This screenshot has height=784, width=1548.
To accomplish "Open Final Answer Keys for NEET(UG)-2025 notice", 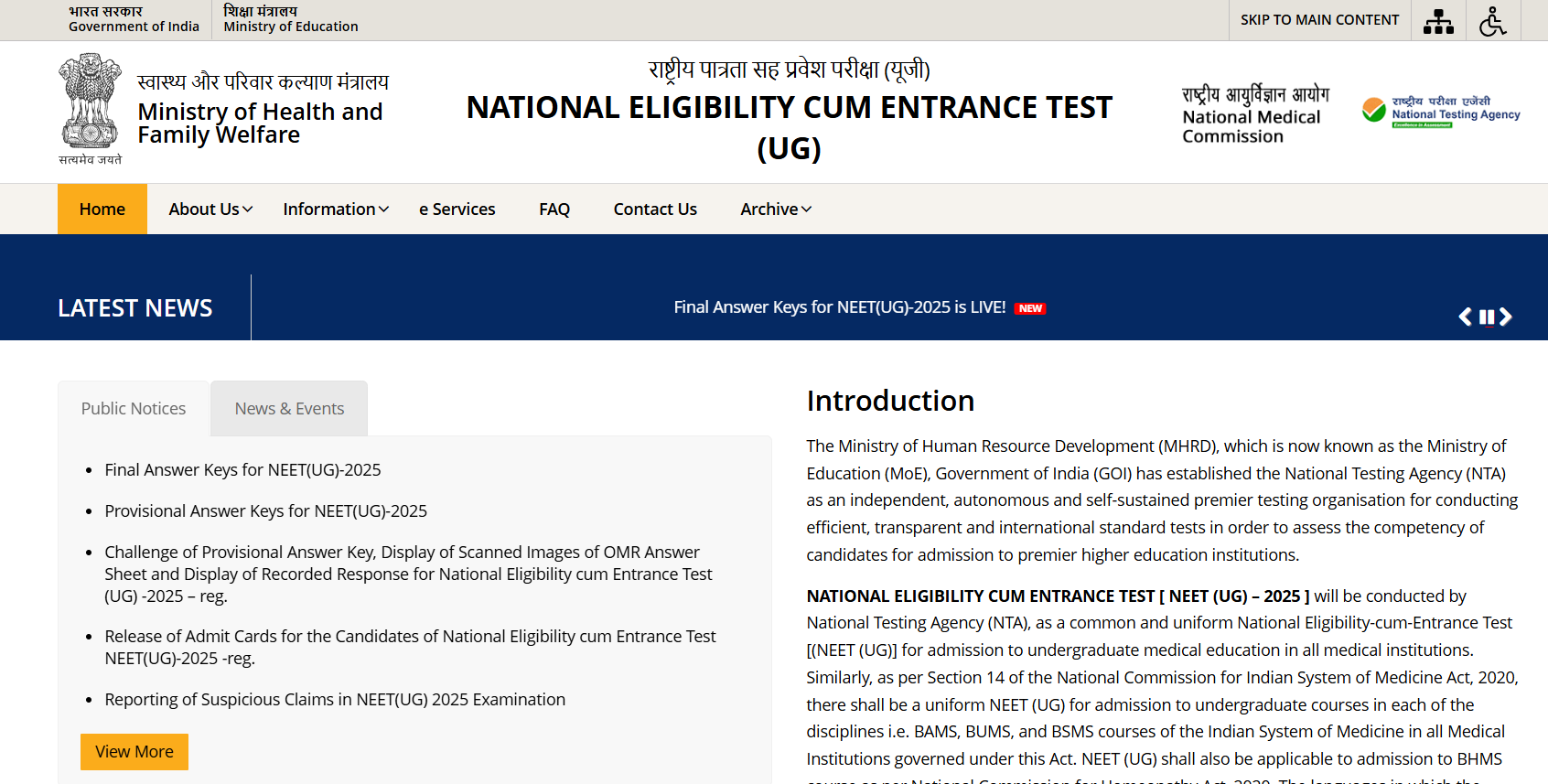I will [242, 469].
